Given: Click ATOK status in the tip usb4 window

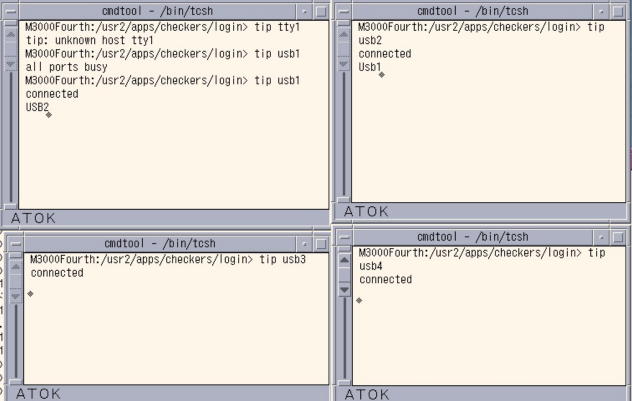Looking at the screenshot, I should [x=367, y=394].
